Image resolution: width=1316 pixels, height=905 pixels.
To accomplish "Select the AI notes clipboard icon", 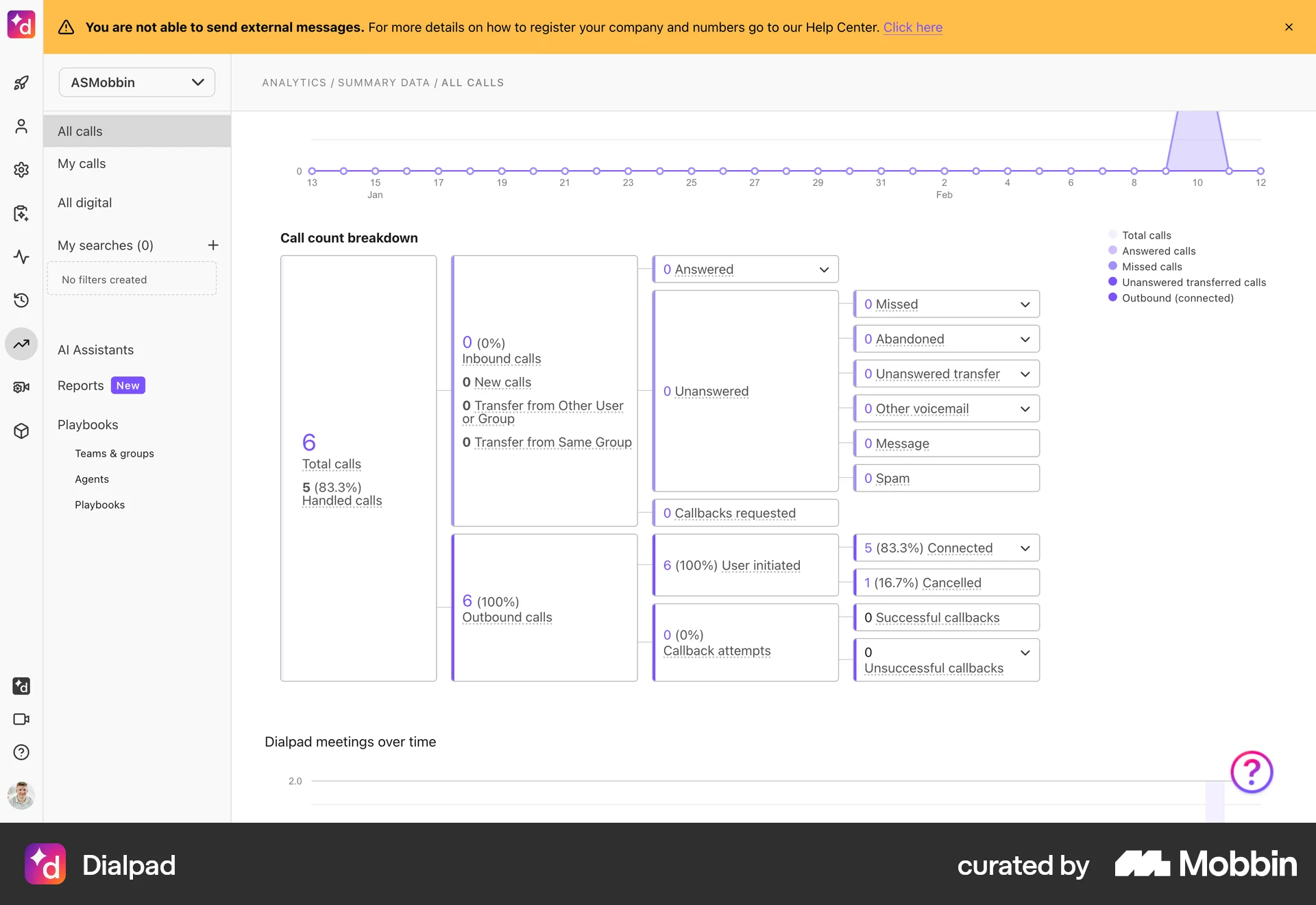I will point(21,213).
